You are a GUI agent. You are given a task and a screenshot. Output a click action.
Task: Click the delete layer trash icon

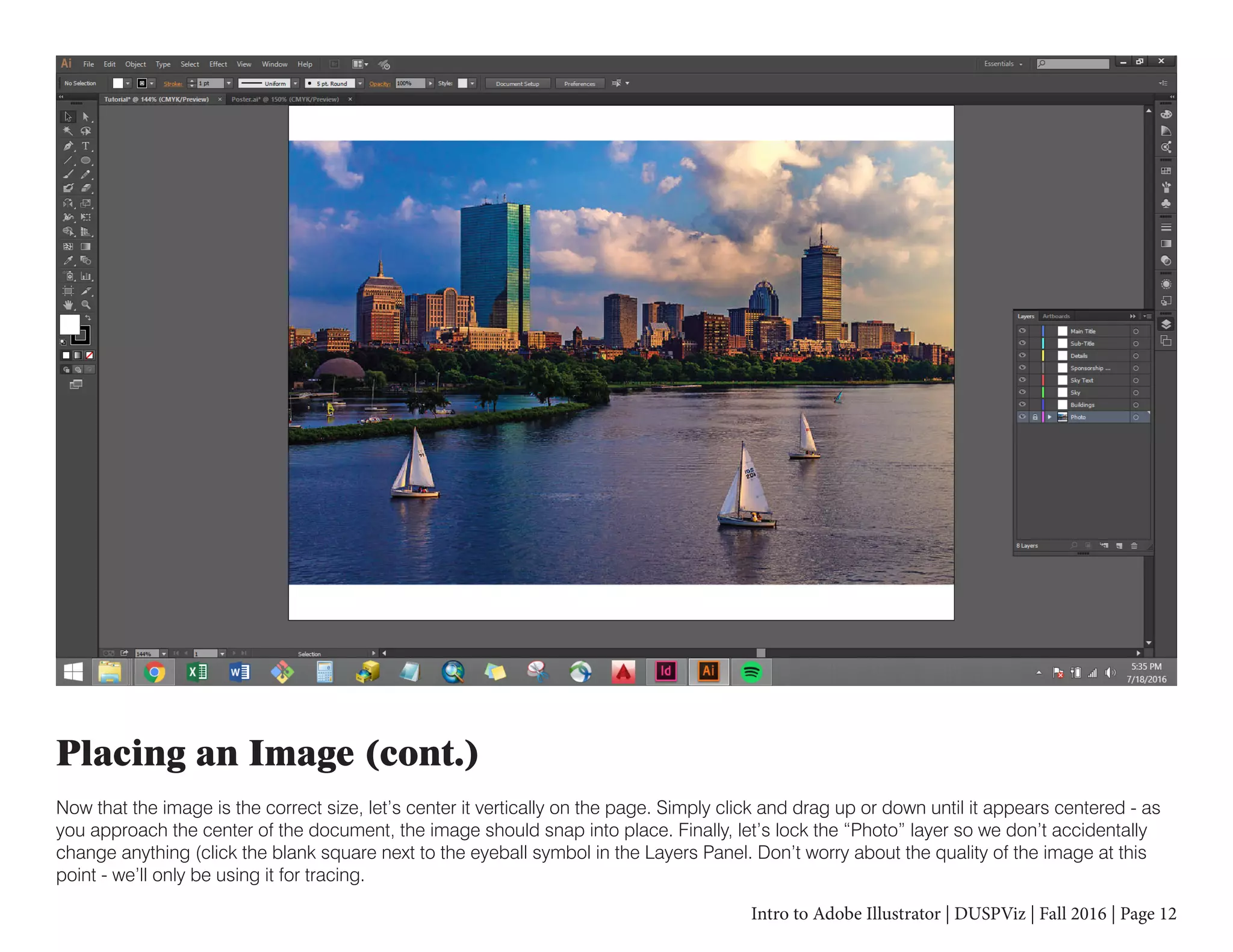pos(1134,546)
